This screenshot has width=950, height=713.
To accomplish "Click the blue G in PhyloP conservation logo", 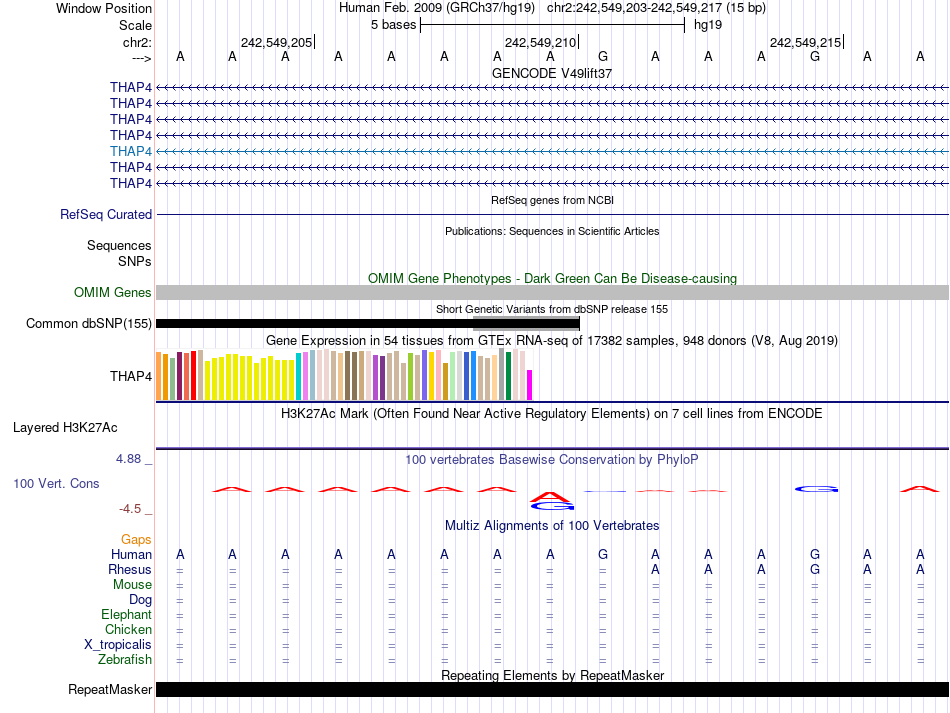I will coord(816,489).
